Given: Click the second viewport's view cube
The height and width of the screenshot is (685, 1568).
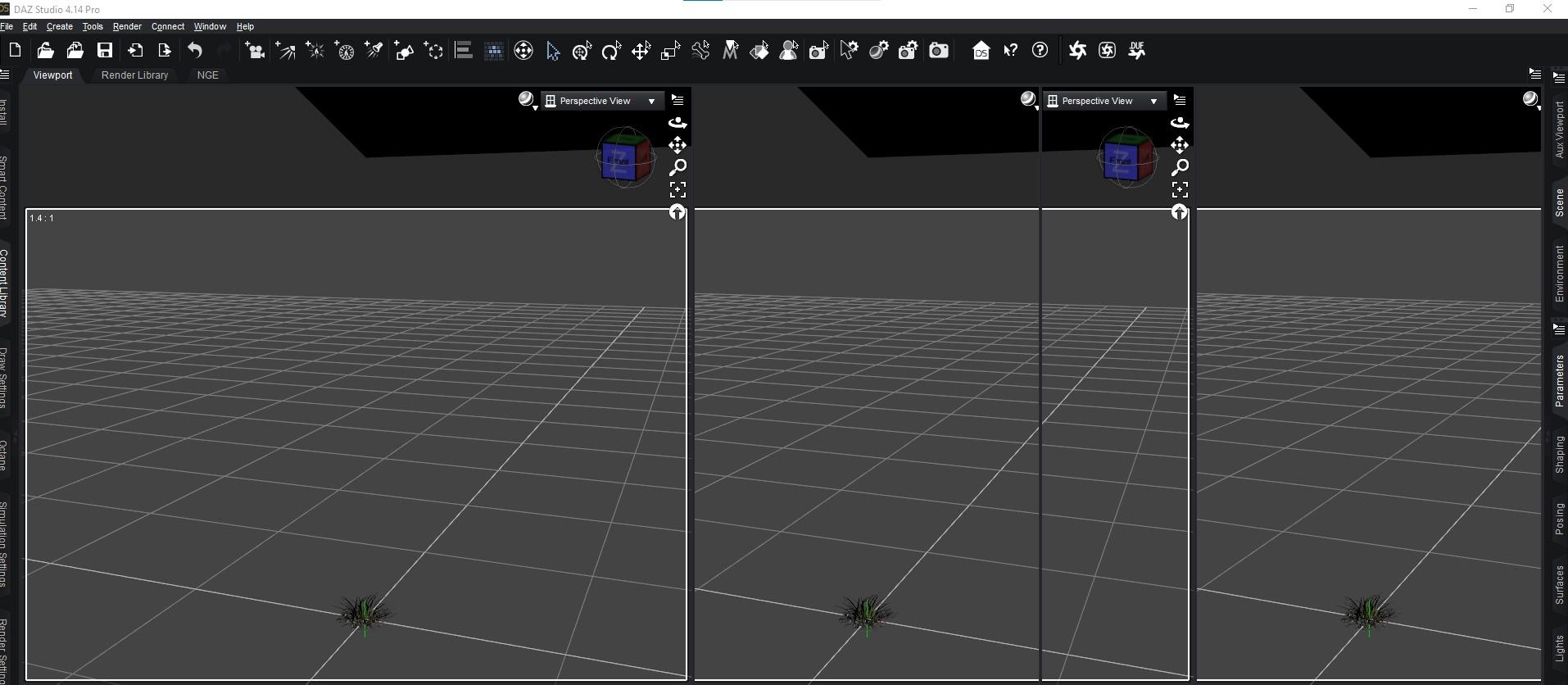Looking at the screenshot, I should [x=1127, y=157].
